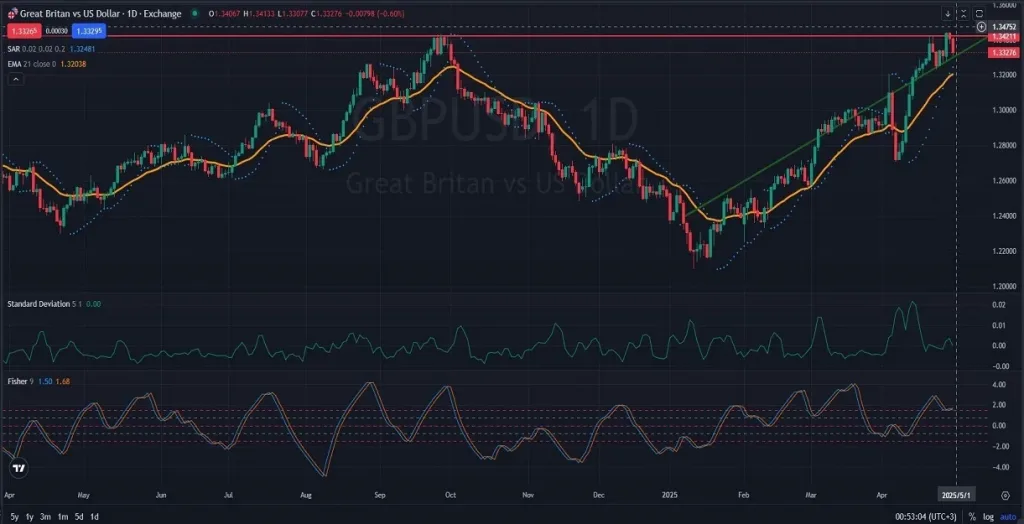Click the blue buy price button 1.33295
1024x524 pixels.
[89, 30]
